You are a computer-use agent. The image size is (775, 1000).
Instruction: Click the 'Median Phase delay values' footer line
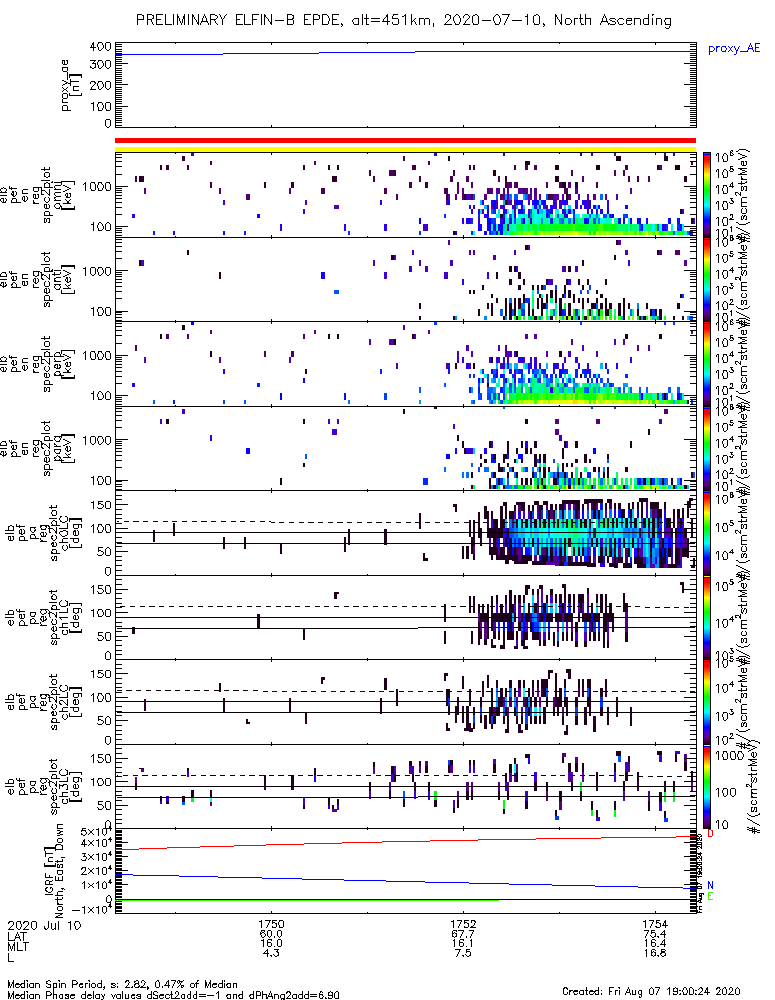(x=173, y=995)
